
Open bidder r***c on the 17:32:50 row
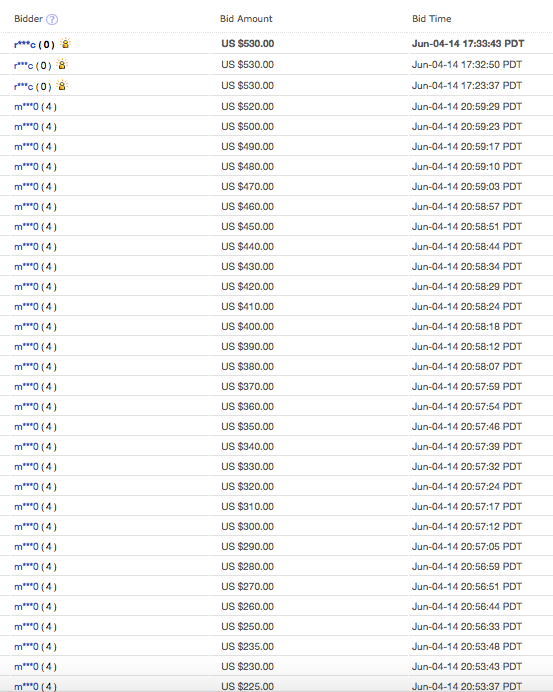click(23, 65)
